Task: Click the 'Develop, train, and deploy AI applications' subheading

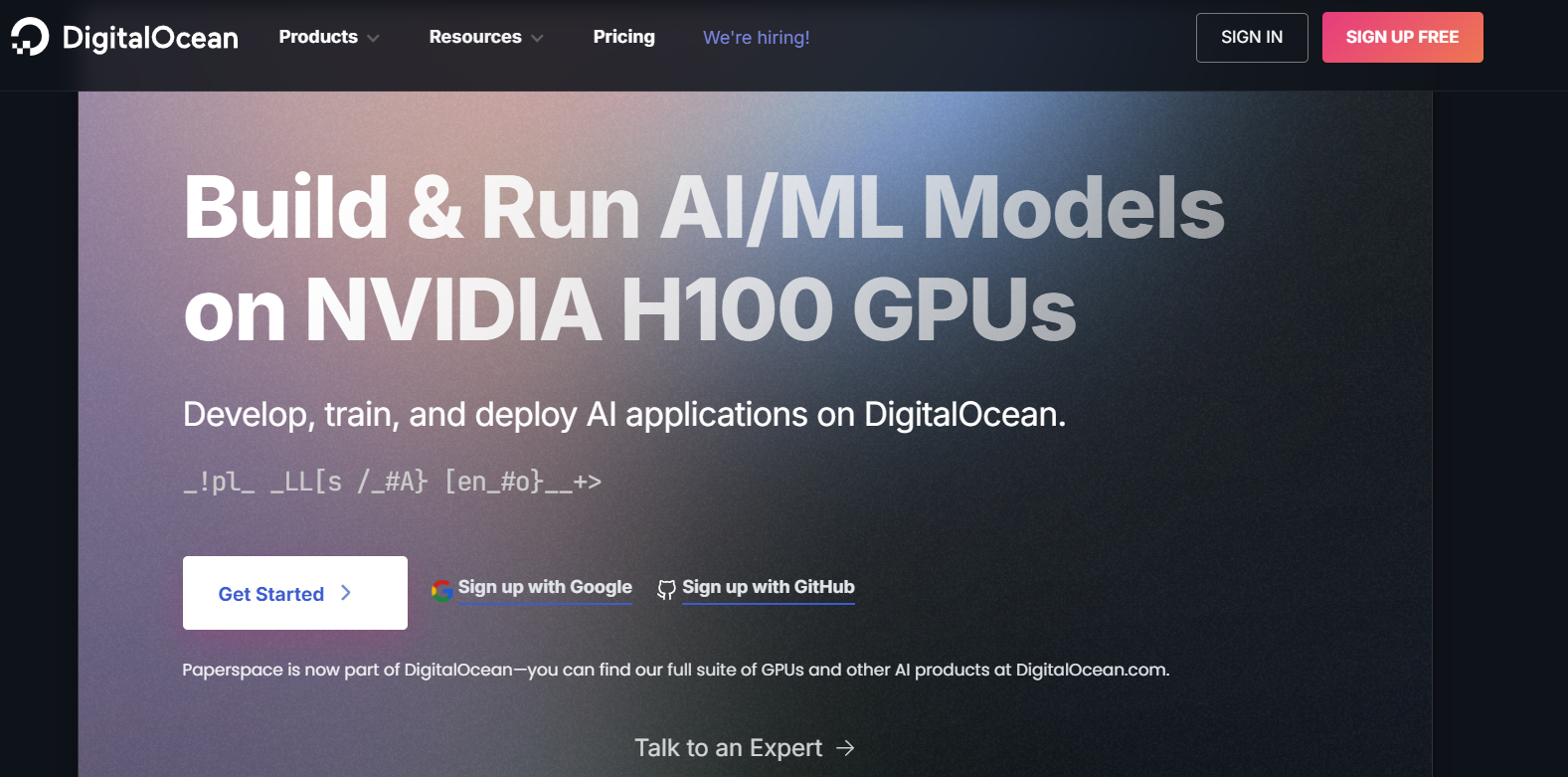Action: tap(624, 414)
